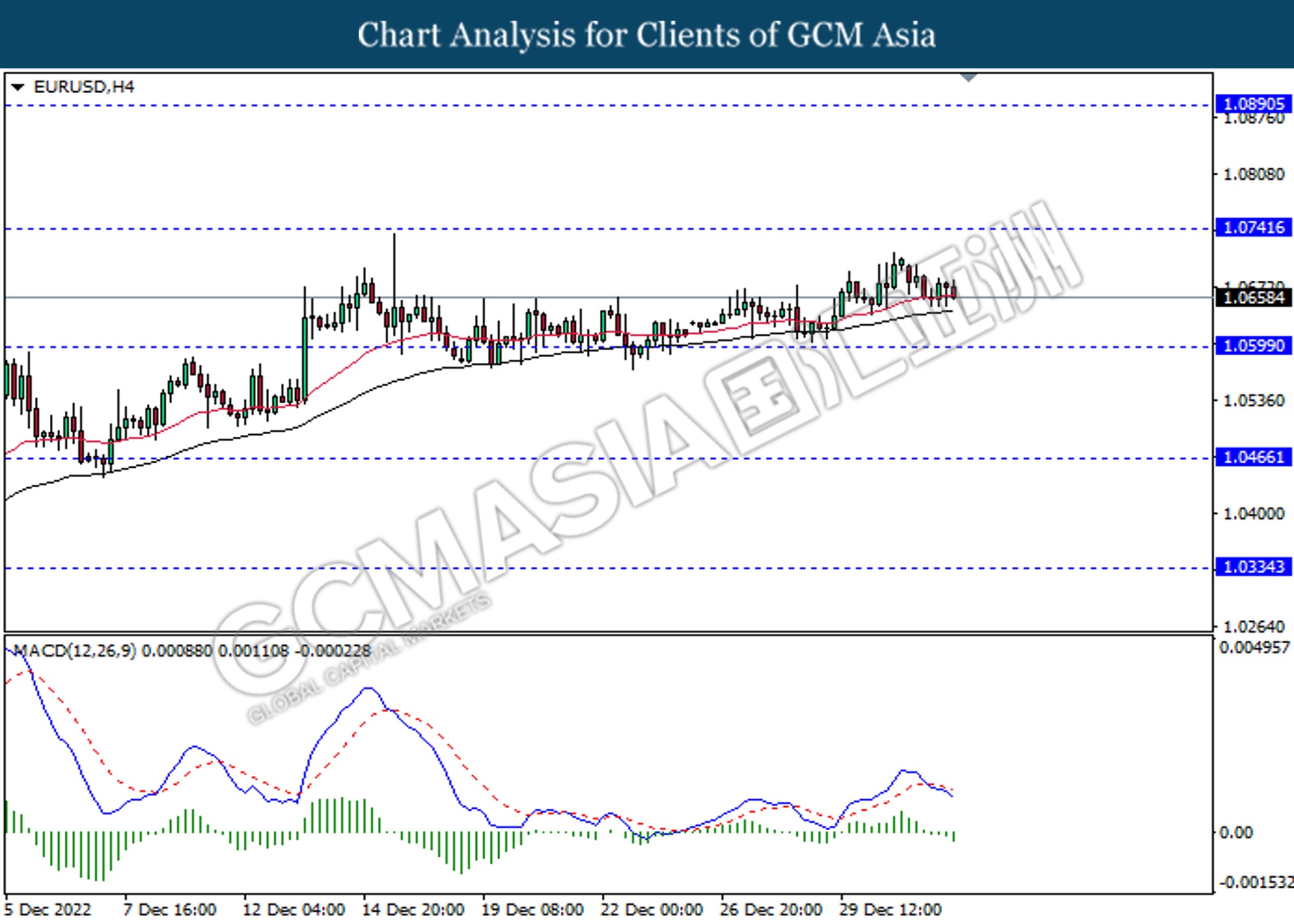Click the 7 Dec 16:00 time label
The height and width of the screenshot is (924, 1294).
point(170,909)
